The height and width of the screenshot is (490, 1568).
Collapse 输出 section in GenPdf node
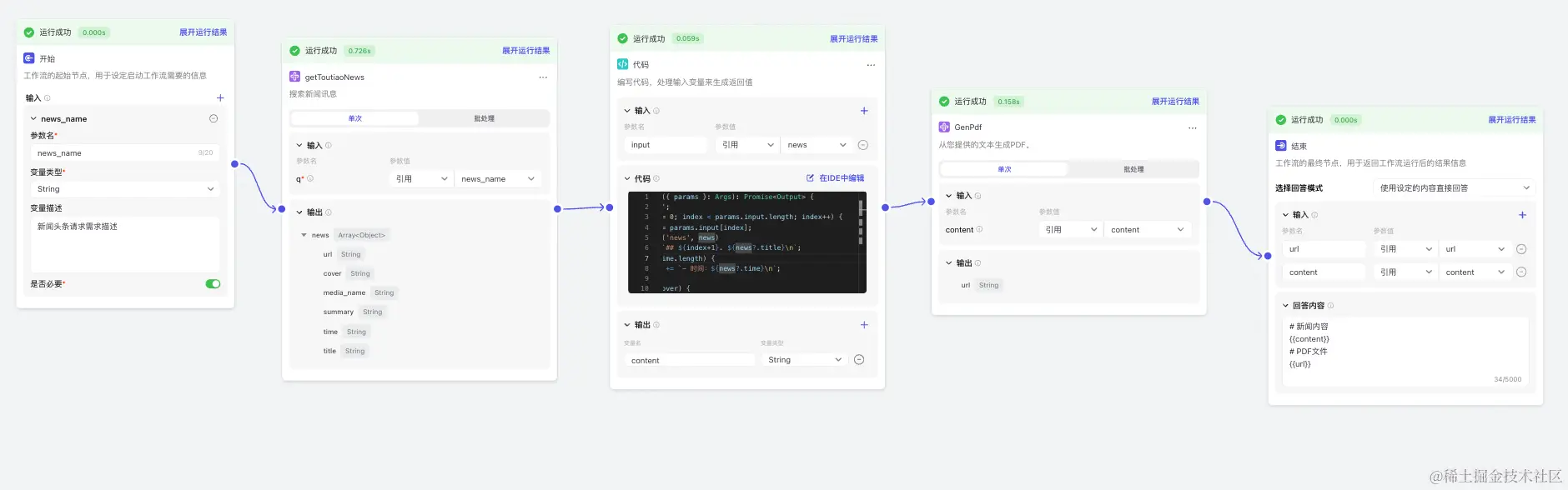coord(949,263)
